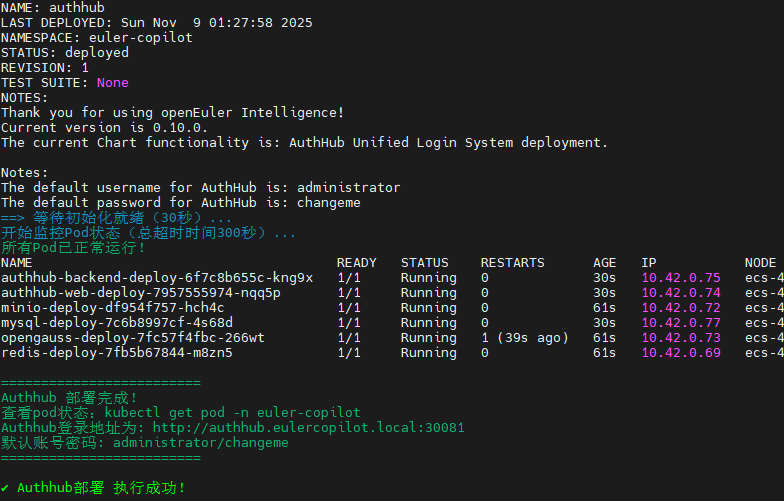Click the IP column header

pyautogui.click(x=649, y=263)
